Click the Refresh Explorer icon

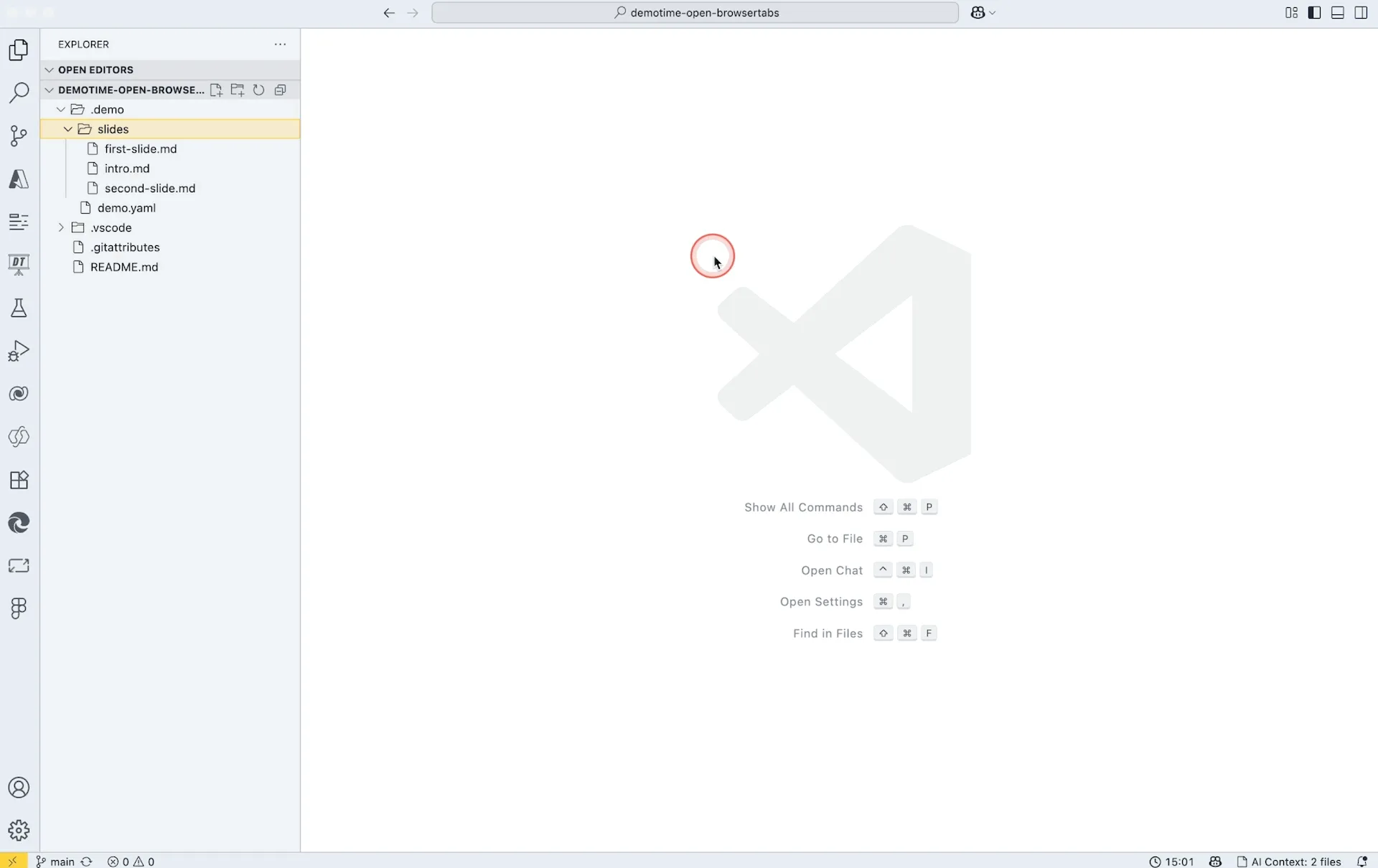point(259,90)
